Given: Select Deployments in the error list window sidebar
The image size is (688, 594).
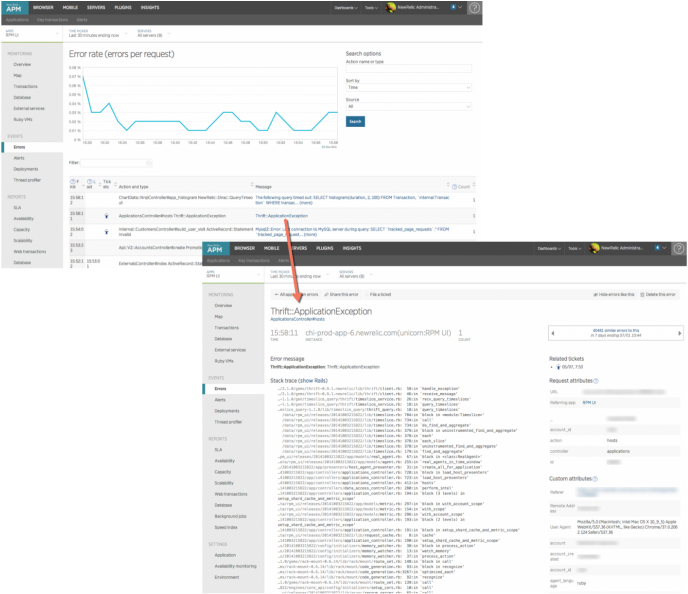Looking at the screenshot, I should (x=26, y=169).
